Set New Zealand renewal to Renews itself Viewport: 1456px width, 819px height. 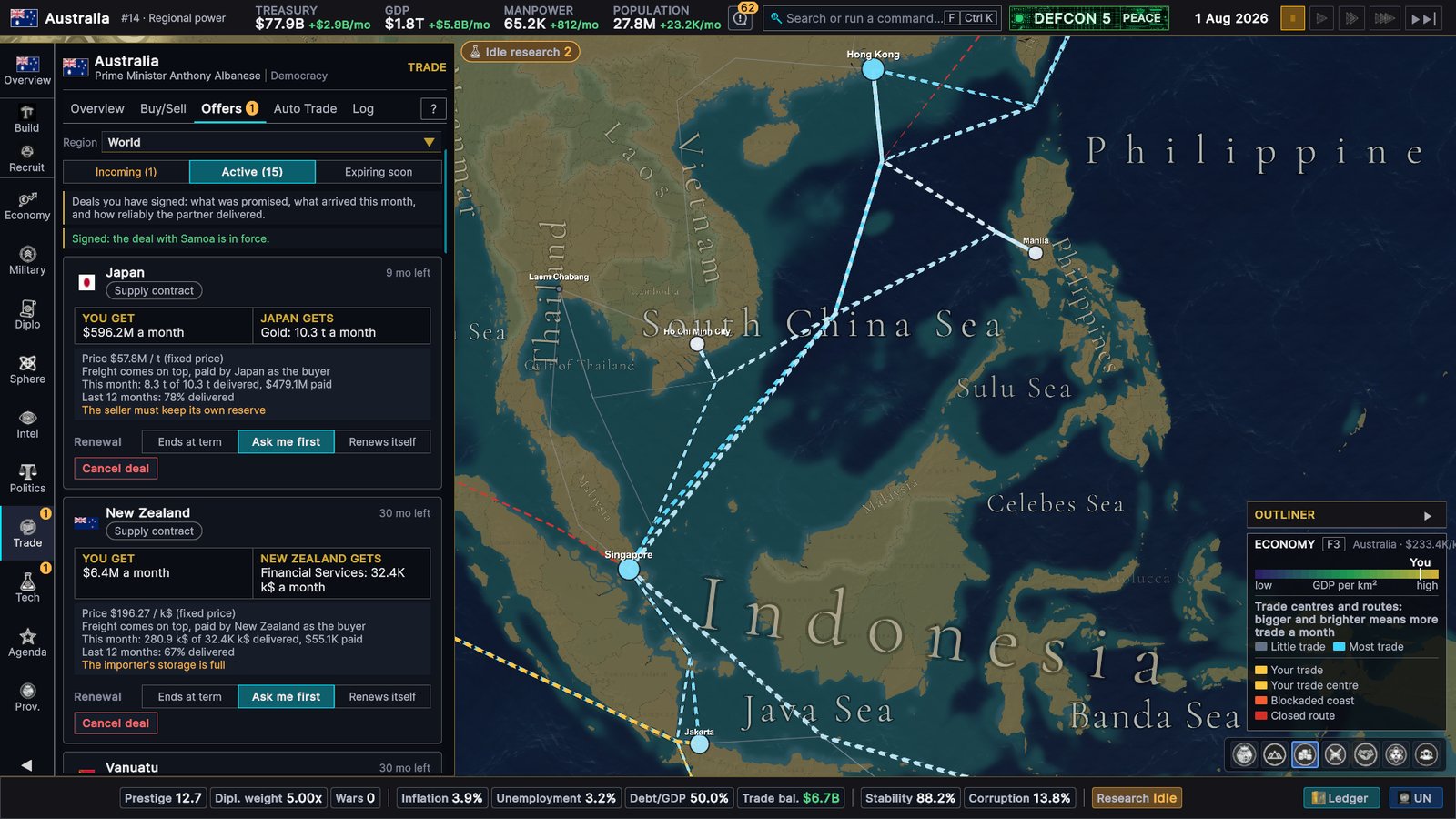[x=382, y=697]
